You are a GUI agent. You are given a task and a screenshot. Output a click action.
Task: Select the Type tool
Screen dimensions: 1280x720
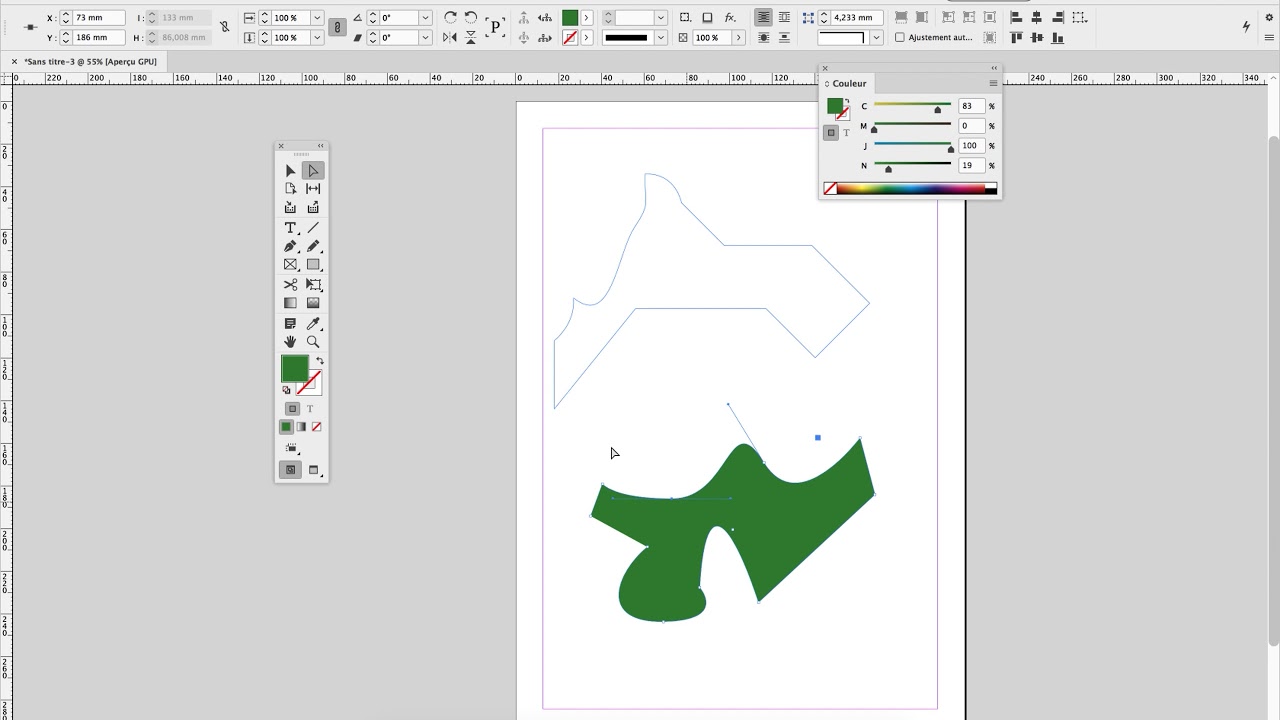(290, 228)
